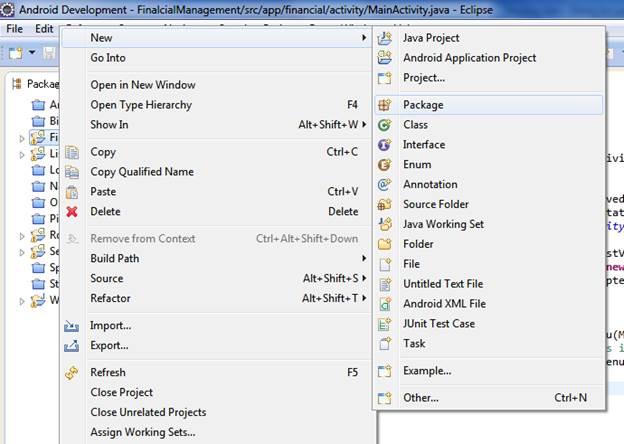Click the Source Folder icon
624x444 pixels.
tap(384, 204)
